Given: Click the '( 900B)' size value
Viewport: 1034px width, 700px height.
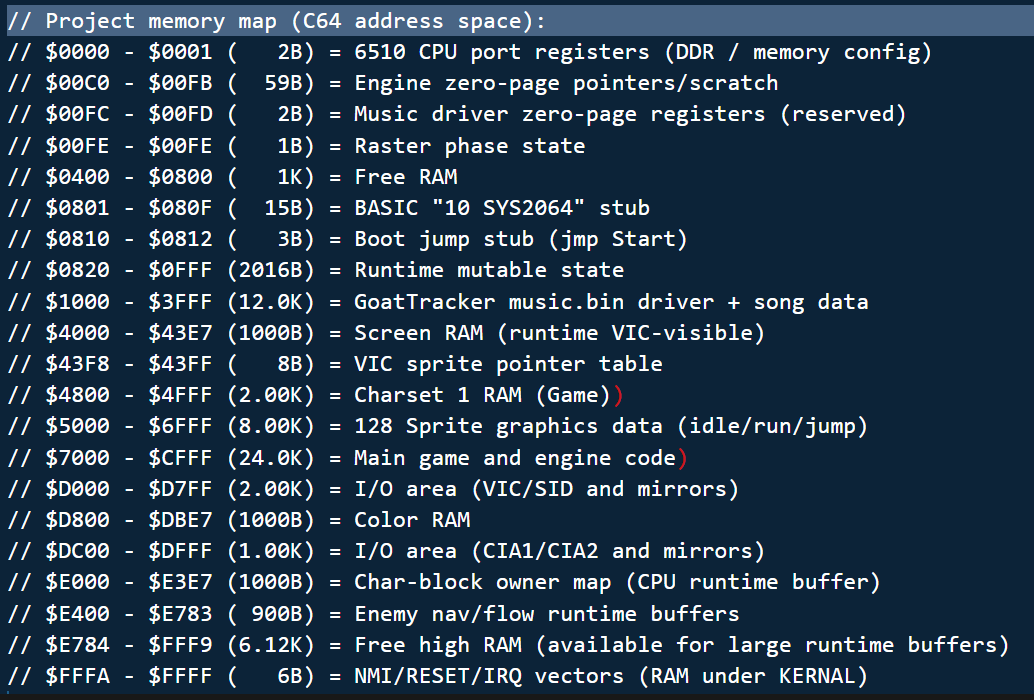Looking at the screenshot, I should click(x=270, y=614).
